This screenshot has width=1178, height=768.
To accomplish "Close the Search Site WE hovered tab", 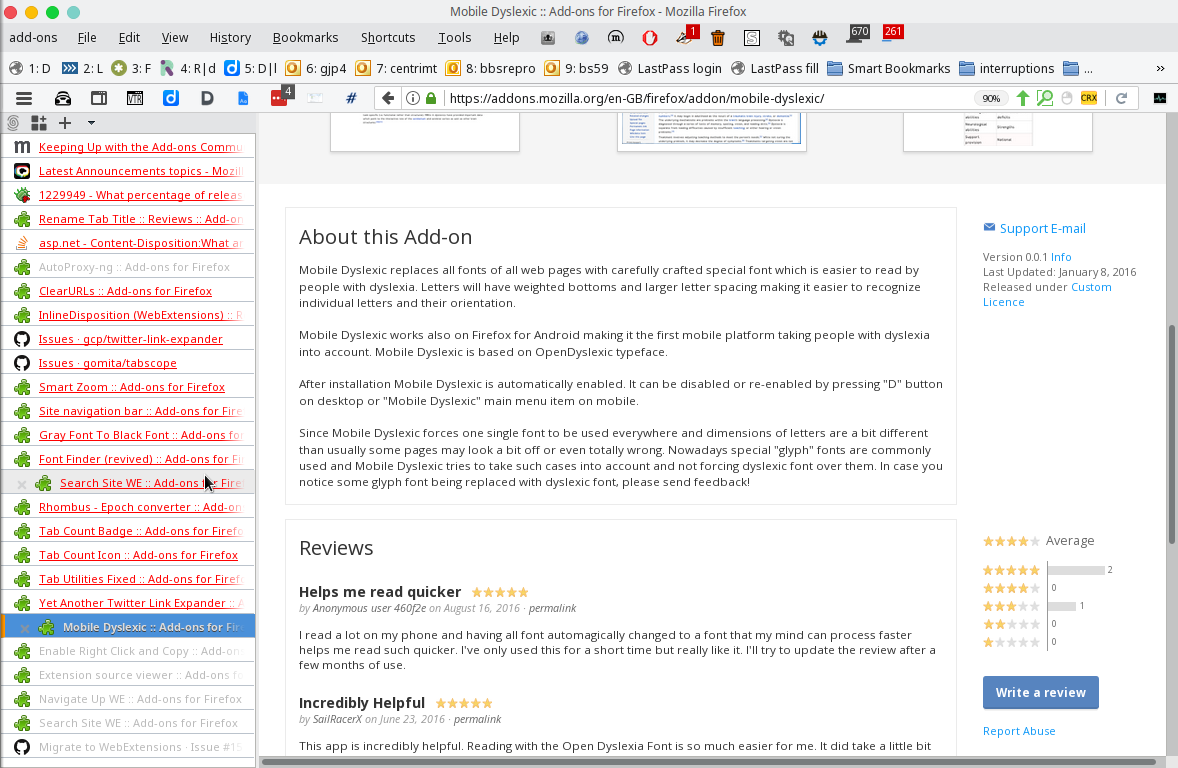I will (x=22, y=484).
